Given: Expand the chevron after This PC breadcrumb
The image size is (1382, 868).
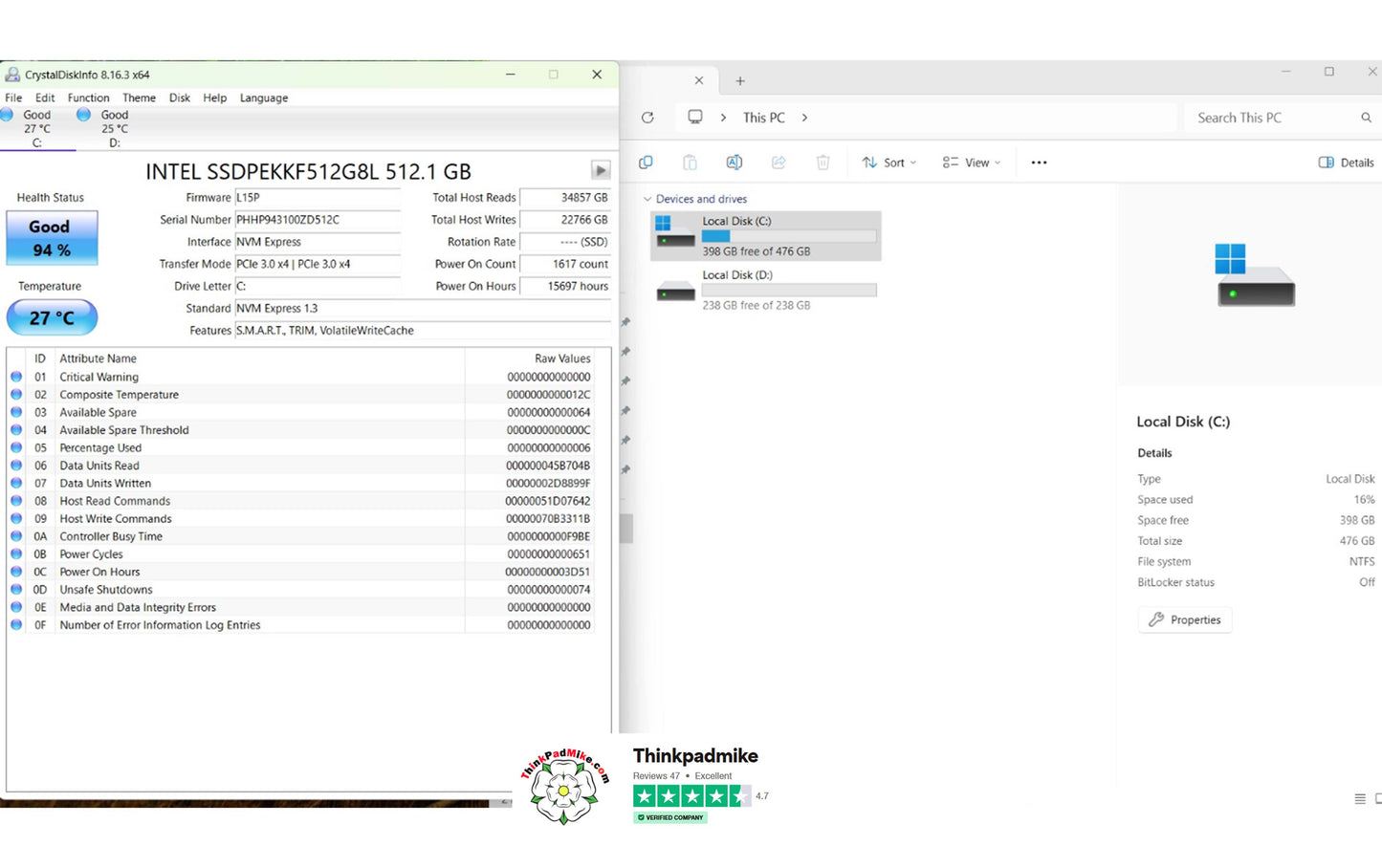Looking at the screenshot, I should [x=804, y=118].
